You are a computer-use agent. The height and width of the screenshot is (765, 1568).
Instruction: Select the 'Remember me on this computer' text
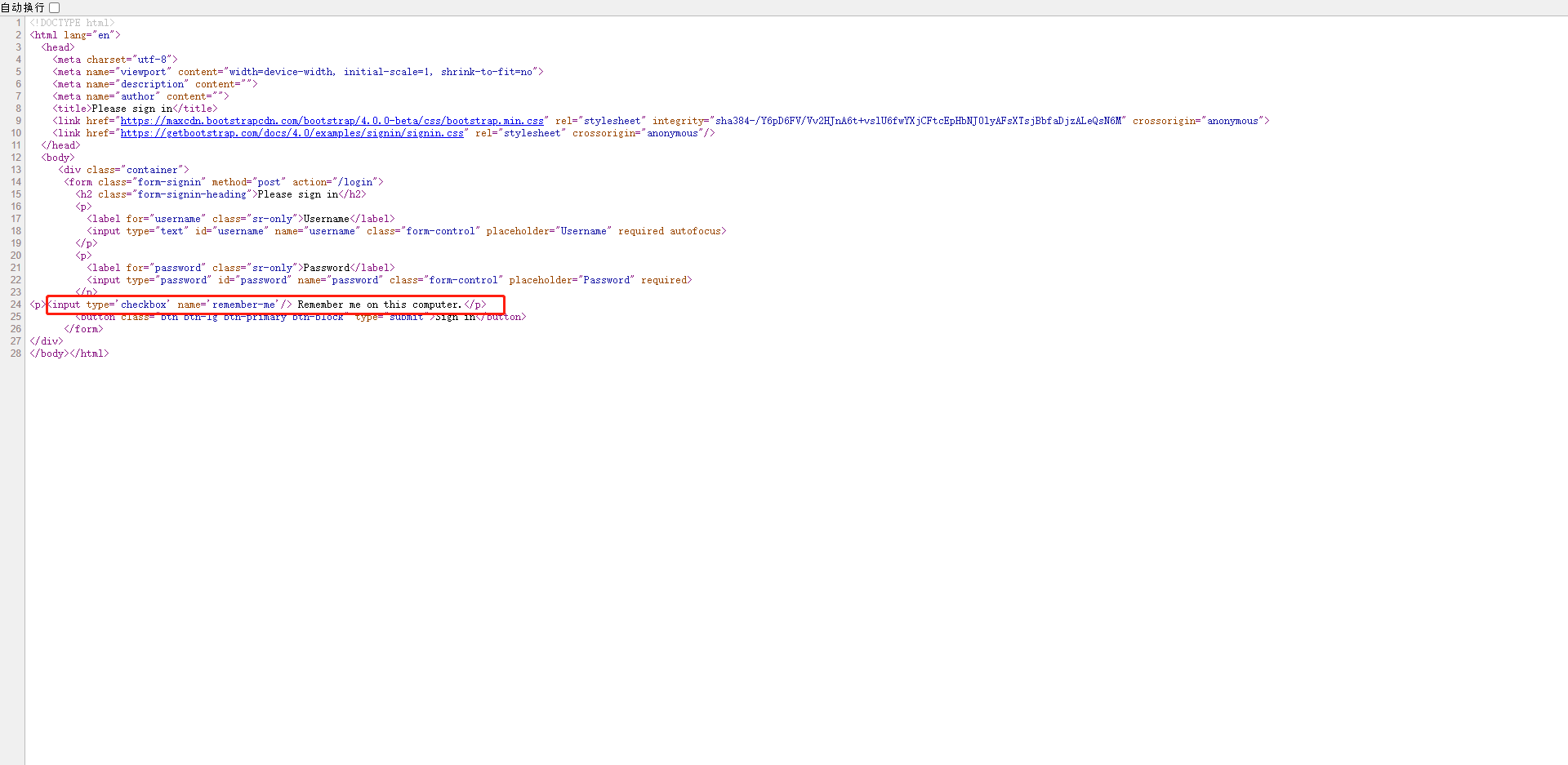(378, 304)
